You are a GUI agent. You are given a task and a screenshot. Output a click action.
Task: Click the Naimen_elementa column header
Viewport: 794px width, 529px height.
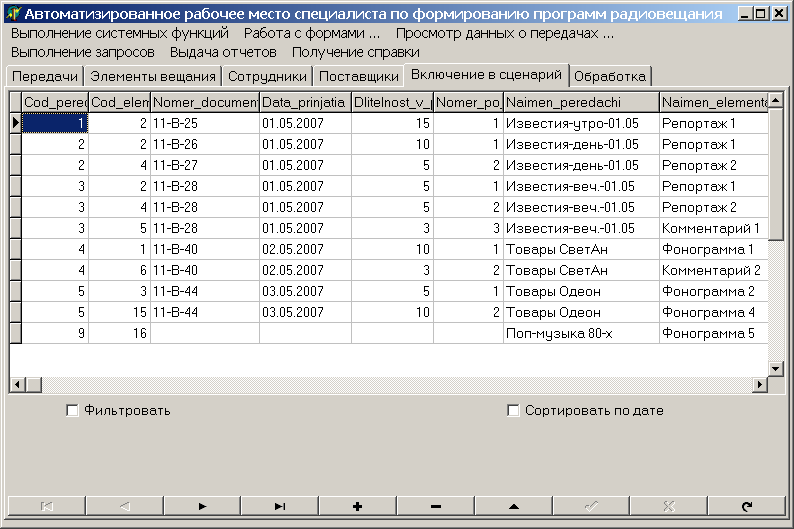[714, 102]
